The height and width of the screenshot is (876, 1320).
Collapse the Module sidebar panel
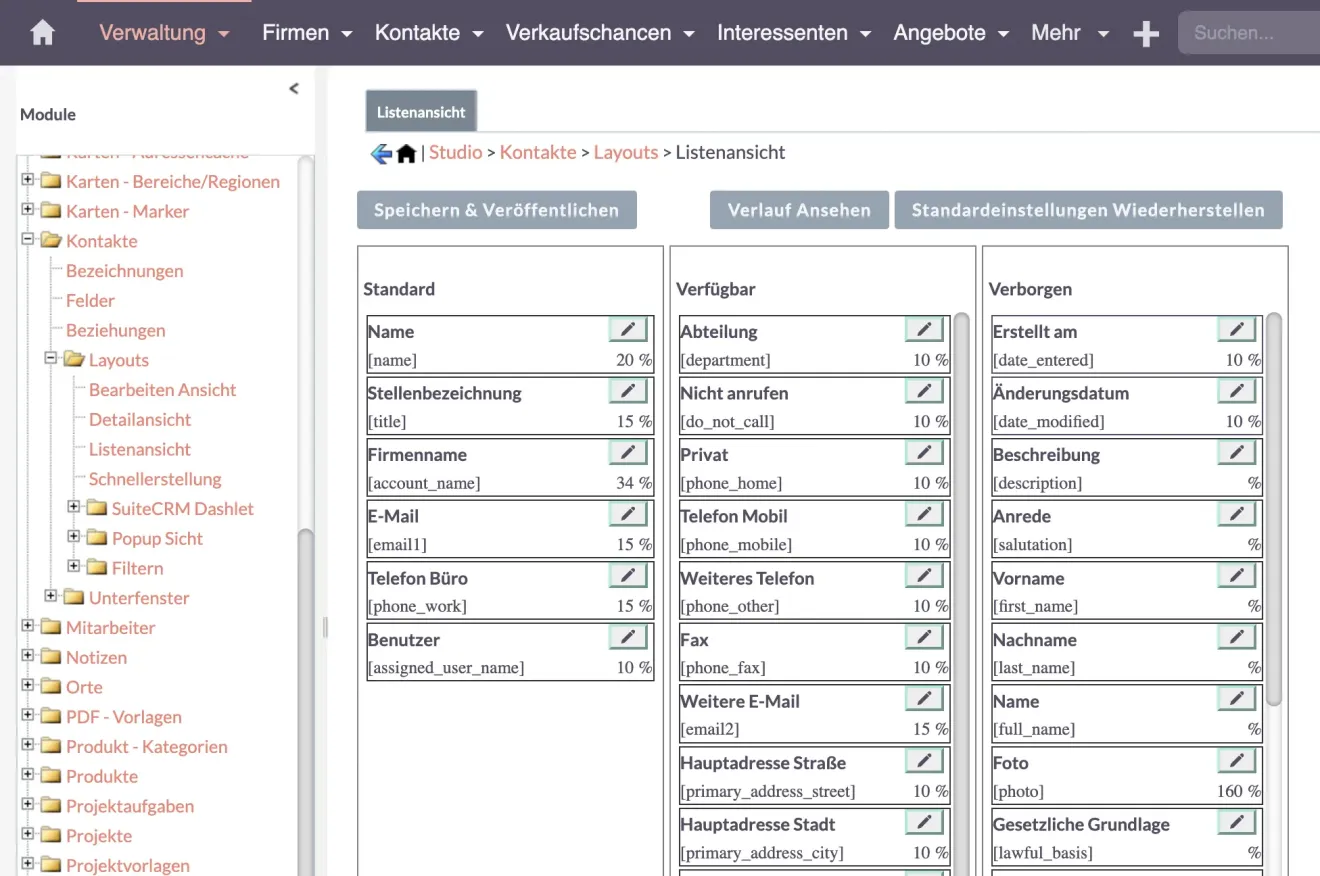293,89
